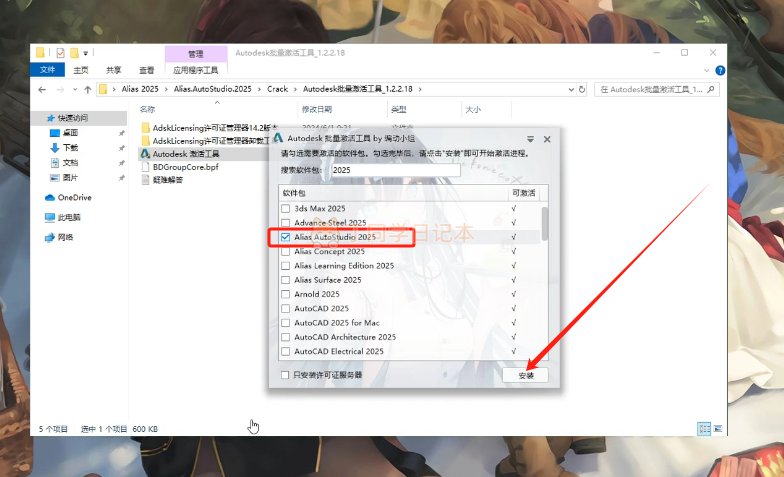Switch to details view icon in status bar
This screenshot has height=477, width=784.
[704, 428]
